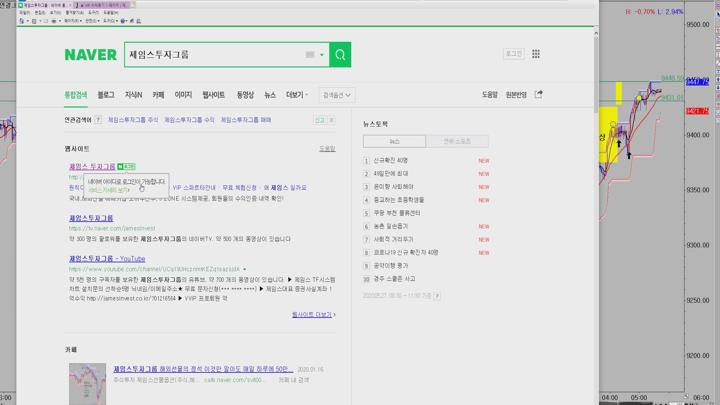This screenshot has width=720, height=405.
Task: Open the Naver apps grid icon
Action: click(536, 54)
